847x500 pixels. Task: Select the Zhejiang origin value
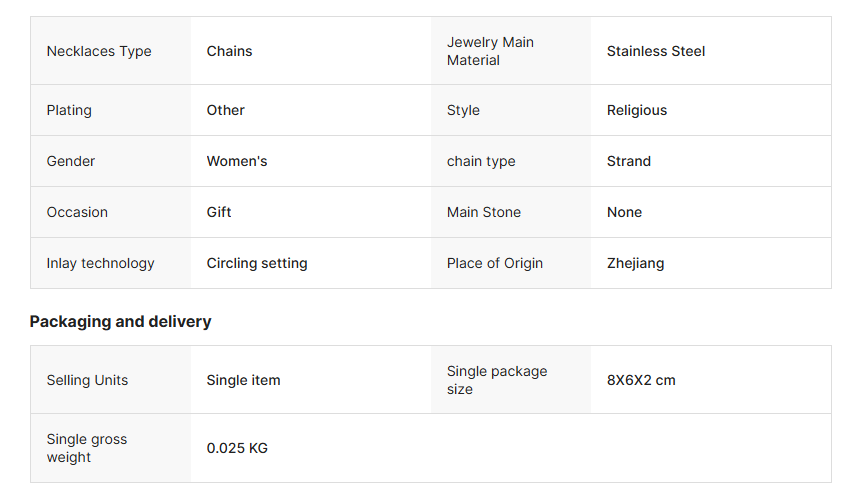point(635,263)
